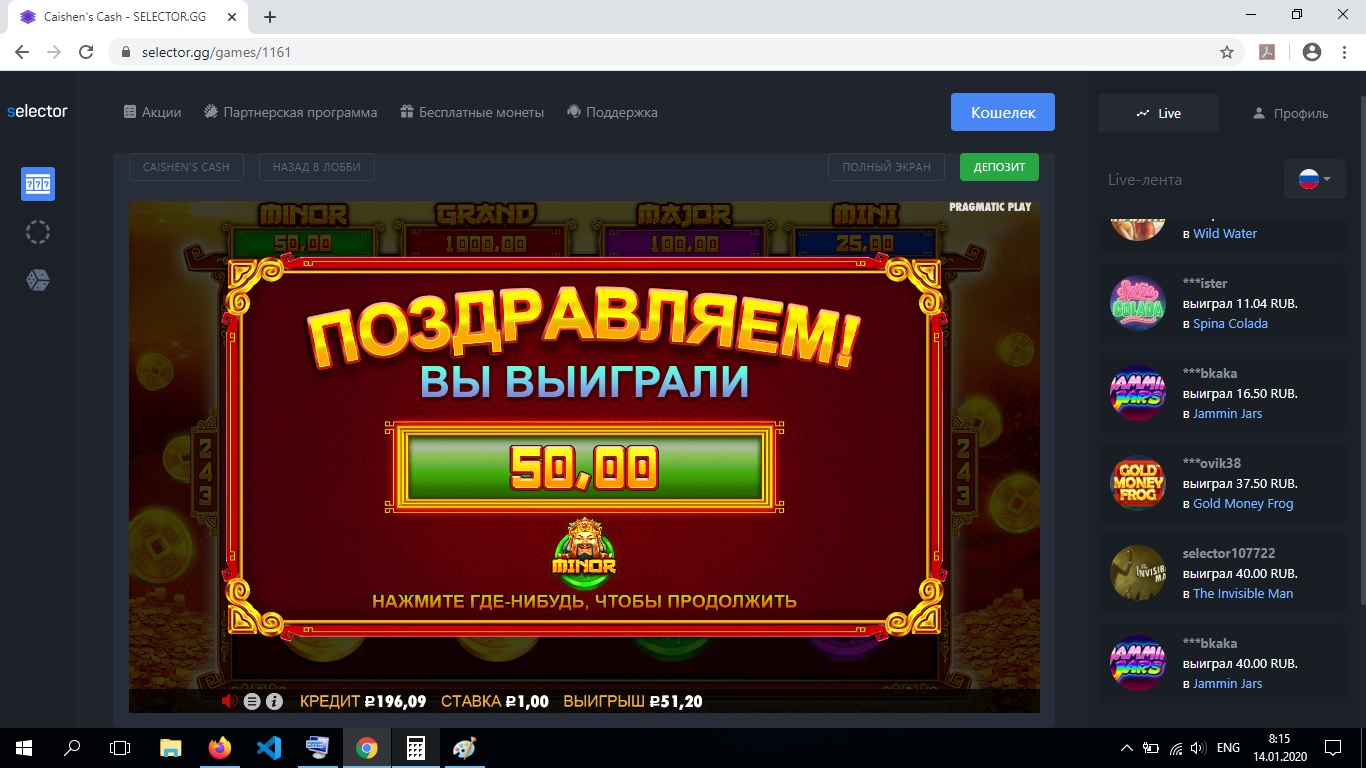Open Visual Studio Code from the taskbar
This screenshot has width=1366, height=768.
tap(269, 748)
